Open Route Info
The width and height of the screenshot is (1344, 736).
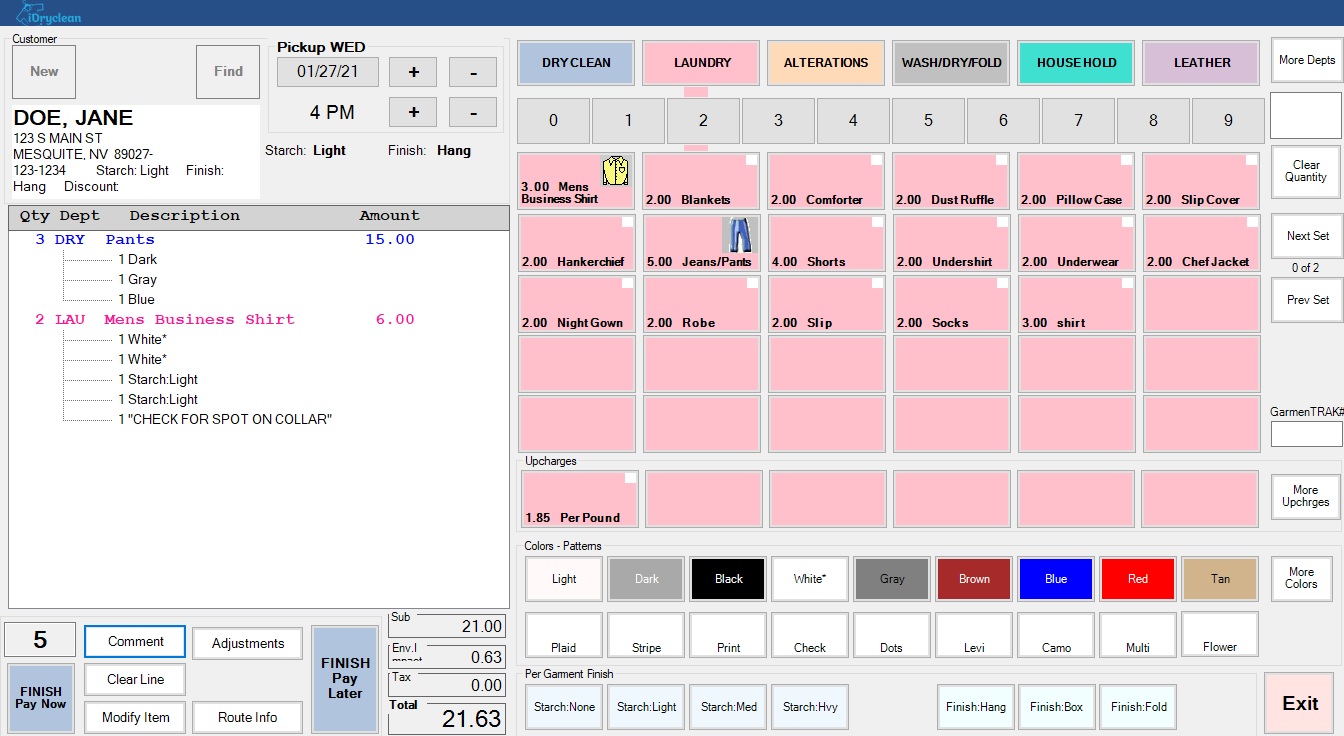pyautogui.click(x=247, y=717)
